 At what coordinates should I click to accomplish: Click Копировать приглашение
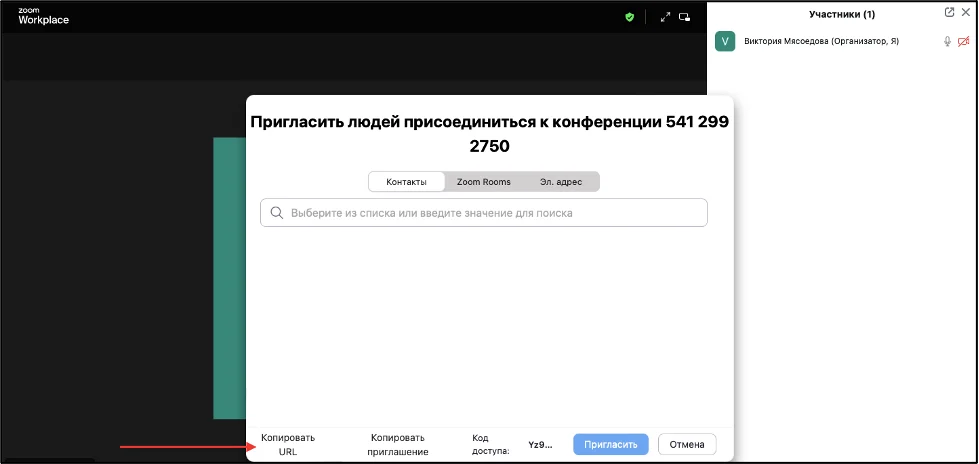pos(398,445)
